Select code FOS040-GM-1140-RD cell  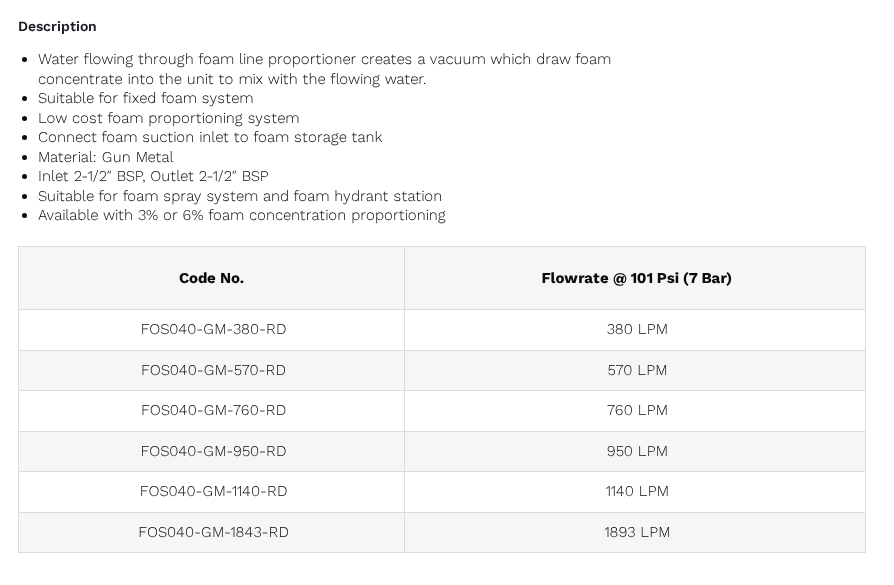click(x=213, y=491)
